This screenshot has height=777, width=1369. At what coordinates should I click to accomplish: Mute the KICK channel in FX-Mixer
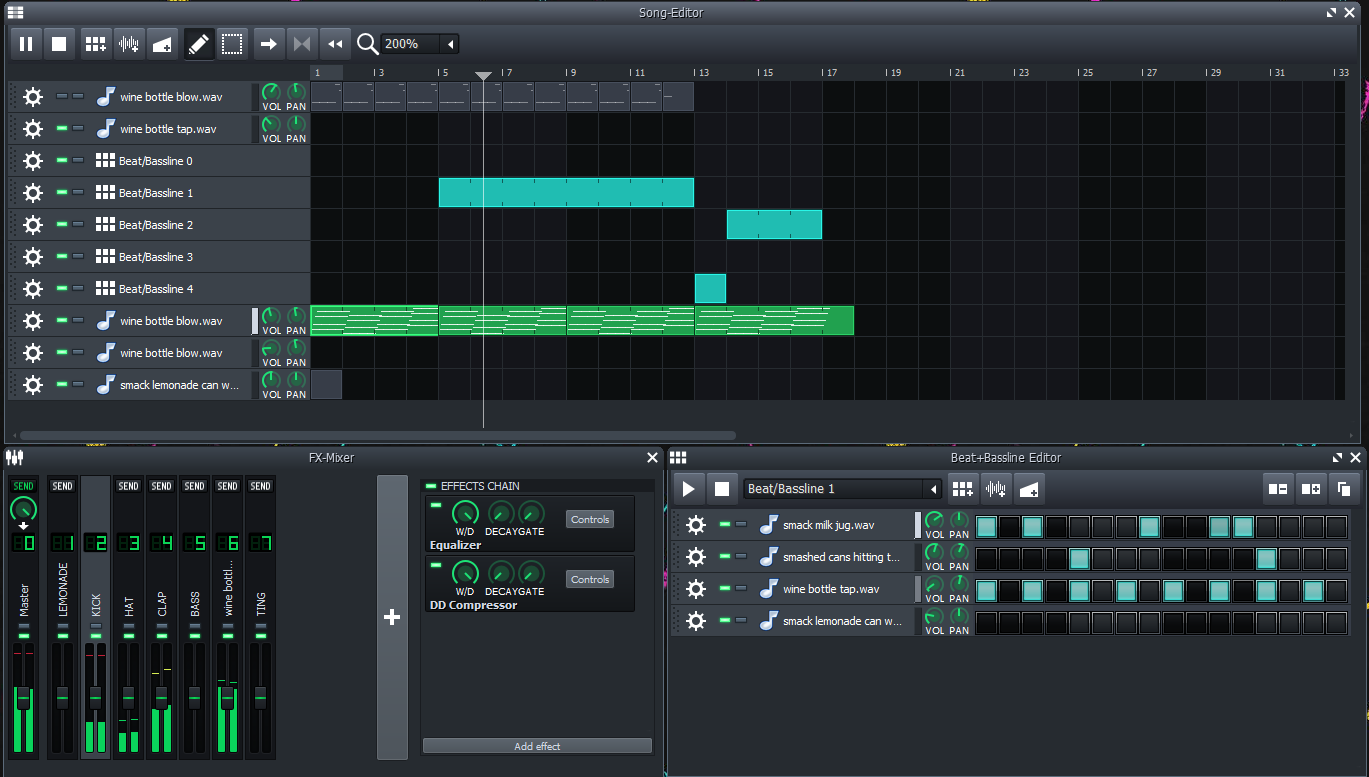pos(96,634)
